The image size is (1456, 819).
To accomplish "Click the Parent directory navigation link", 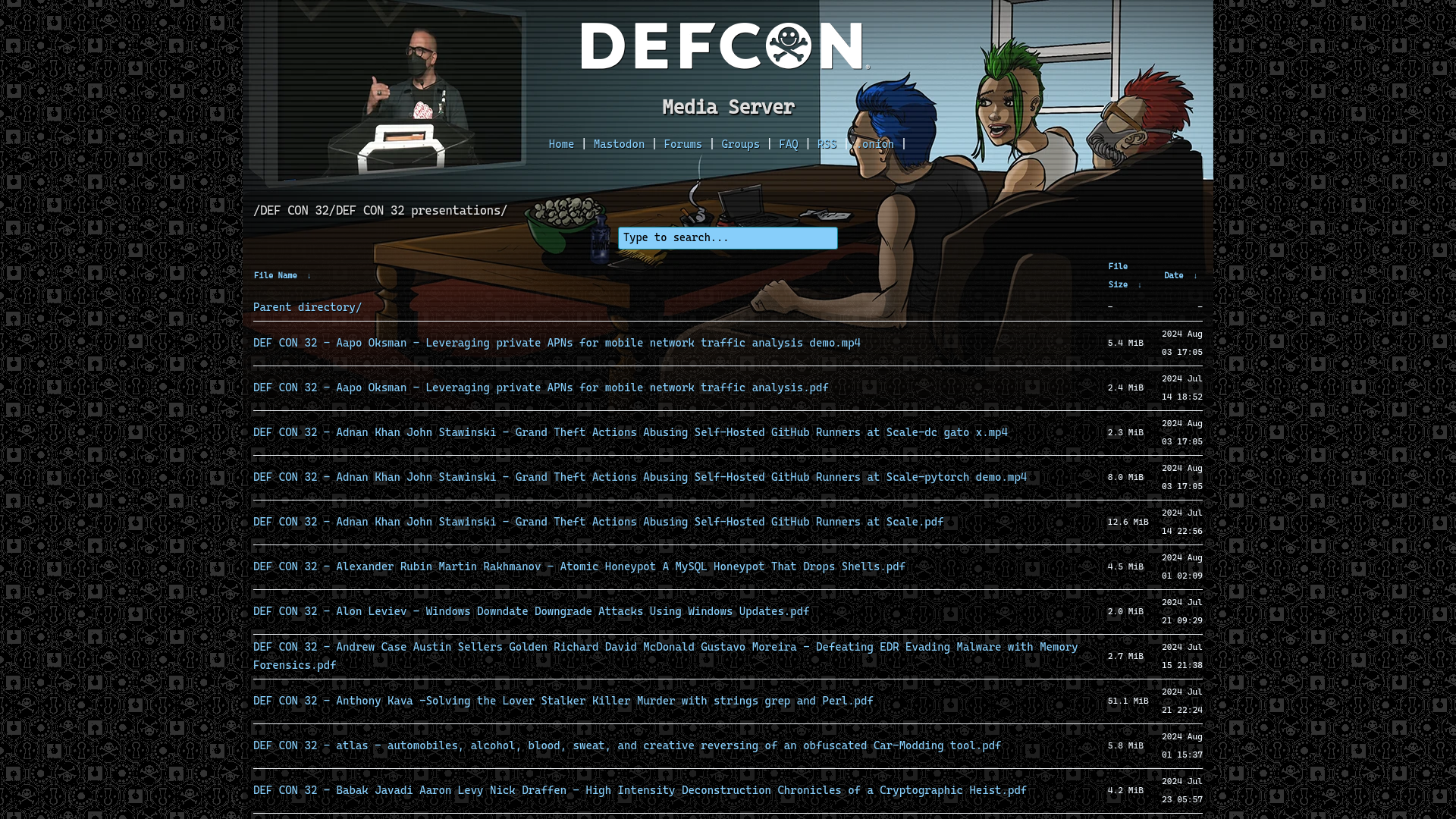I will pos(307,306).
